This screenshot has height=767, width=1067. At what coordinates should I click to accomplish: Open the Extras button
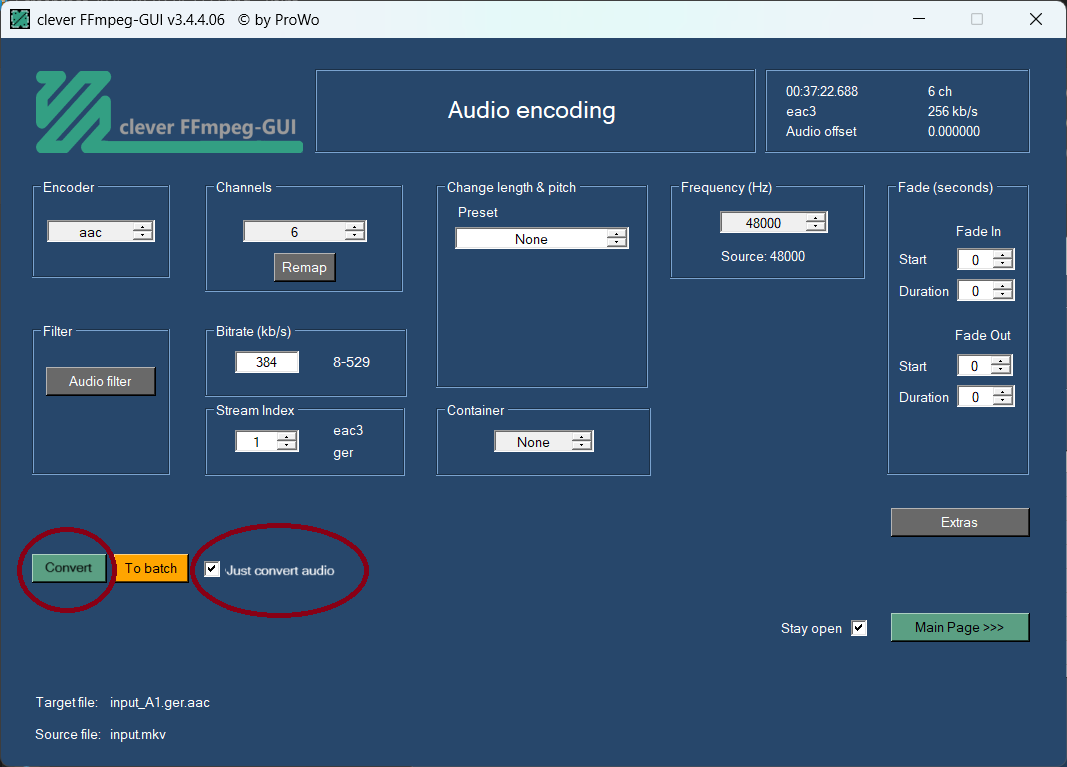pos(959,522)
